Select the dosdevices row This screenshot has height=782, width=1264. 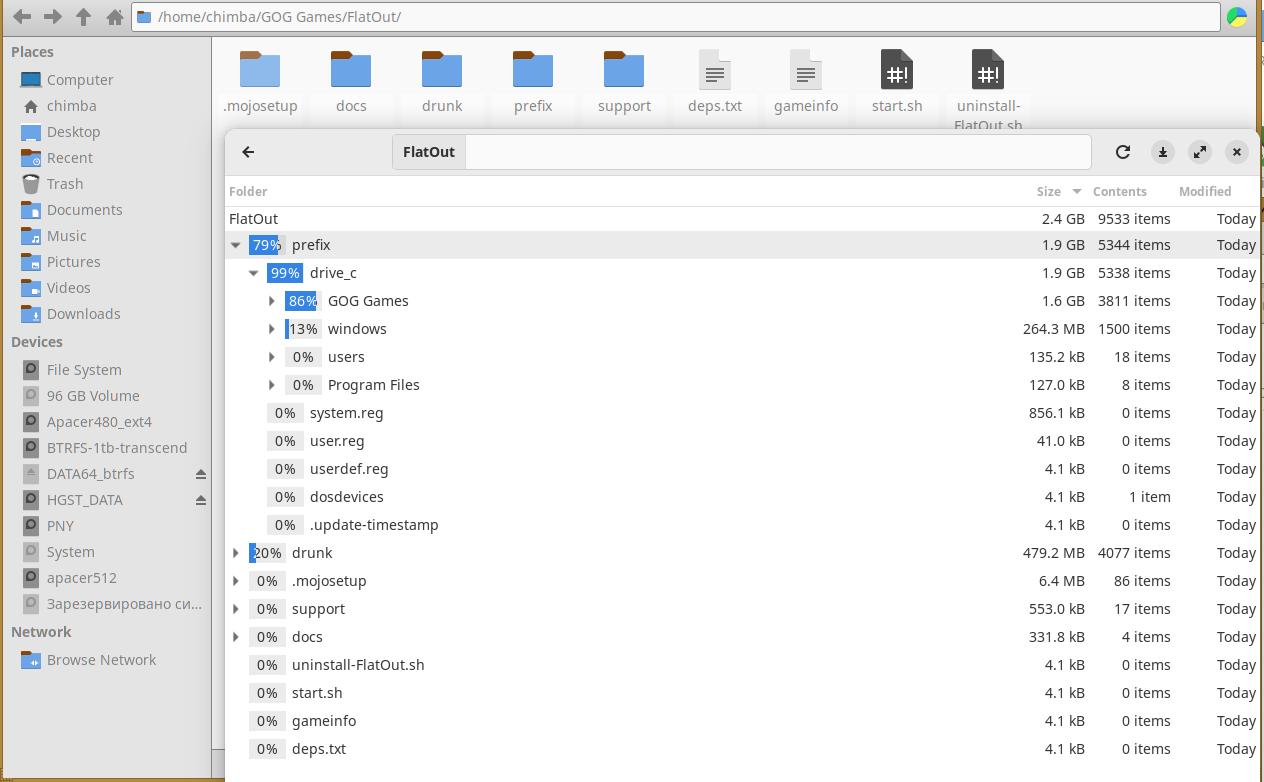(742, 497)
